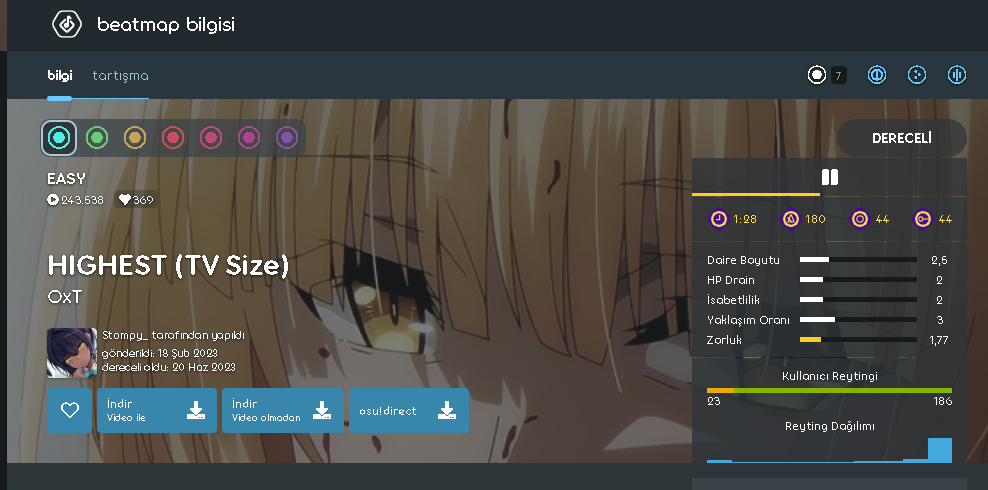The image size is (988, 490).
Task: Pause the song preview
Action: [829, 178]
